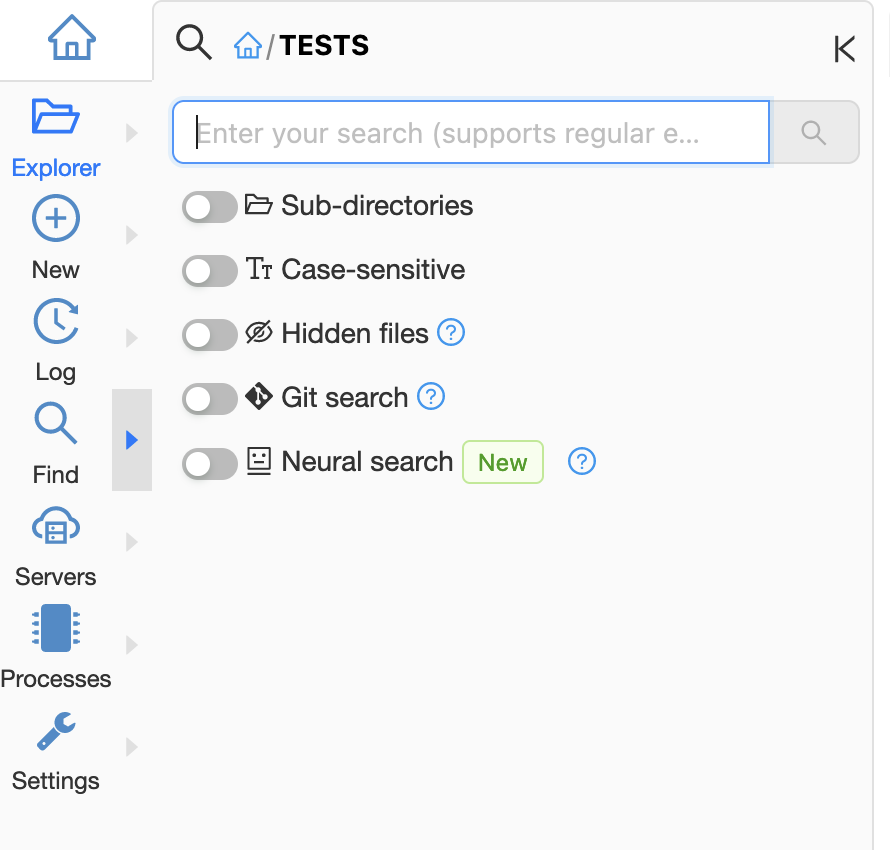Expand the arrow beside Explorer
Viewport: 890px width, 850px height.
132,132
